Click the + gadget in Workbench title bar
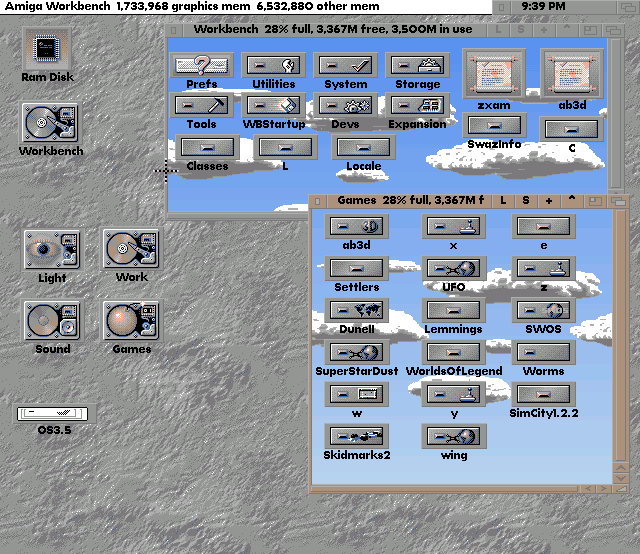 [x=544, y=30]
